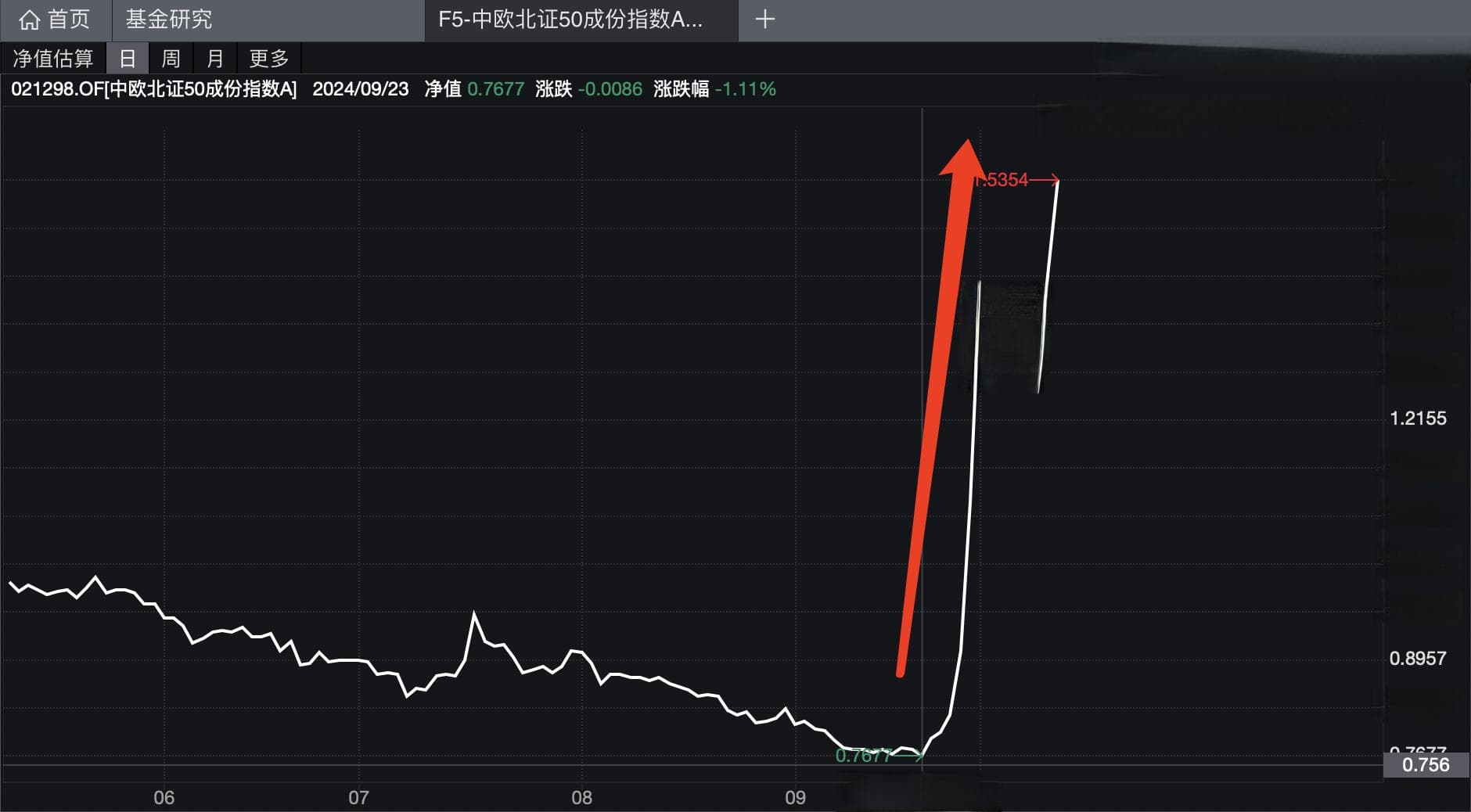This screenshot has width=1471, height=812.
Task: Switch chart to 日 daily period
Action: pyautogui.click(x=128, y=59)
